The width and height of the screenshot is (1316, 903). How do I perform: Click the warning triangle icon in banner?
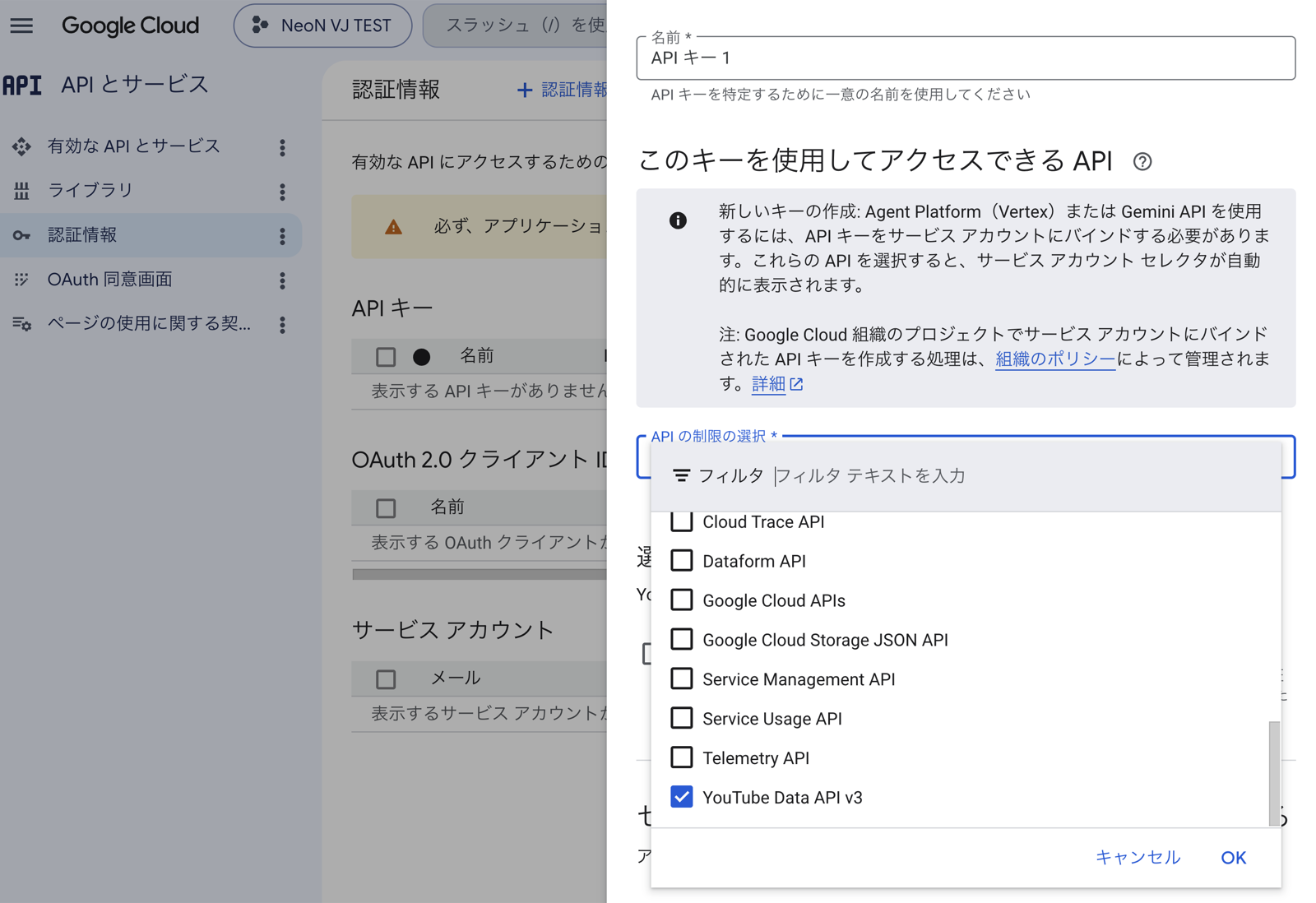393,227
